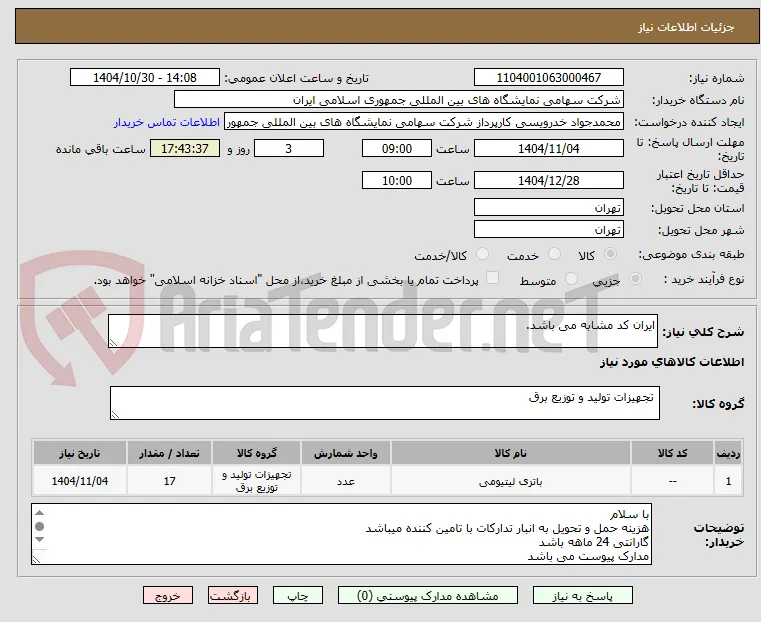Screen dimensions: 761x622
Task: Click the countdown timer 17:43:37 field
Action: tap(184, 148)
